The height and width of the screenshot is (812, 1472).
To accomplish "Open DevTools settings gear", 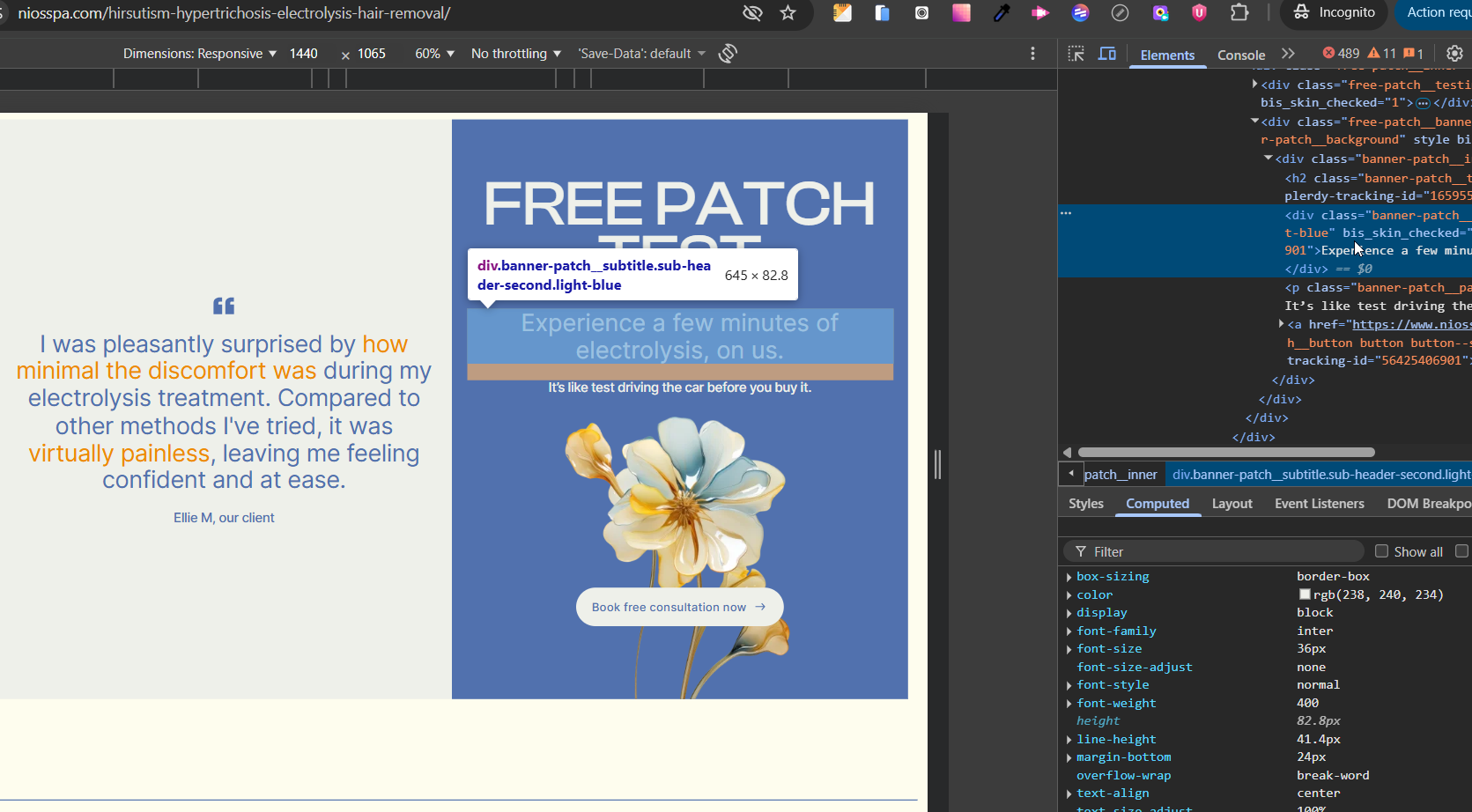I will point(1454,54).
